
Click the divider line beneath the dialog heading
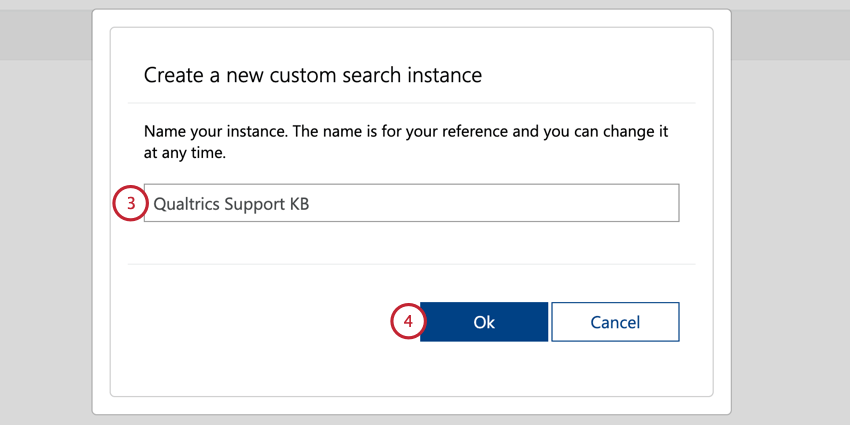click(411, 102)
